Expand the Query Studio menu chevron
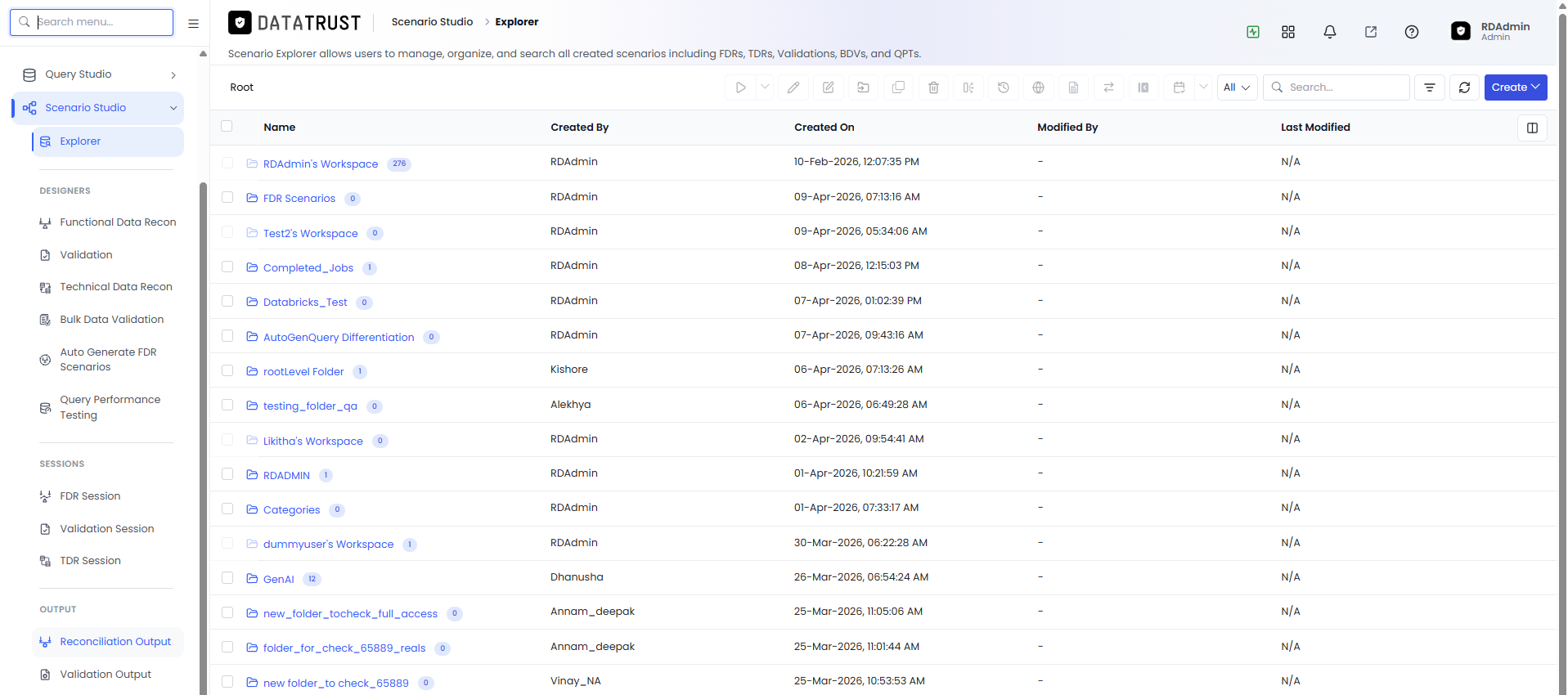Viewport: 1568px width, 695px height. 173,75
